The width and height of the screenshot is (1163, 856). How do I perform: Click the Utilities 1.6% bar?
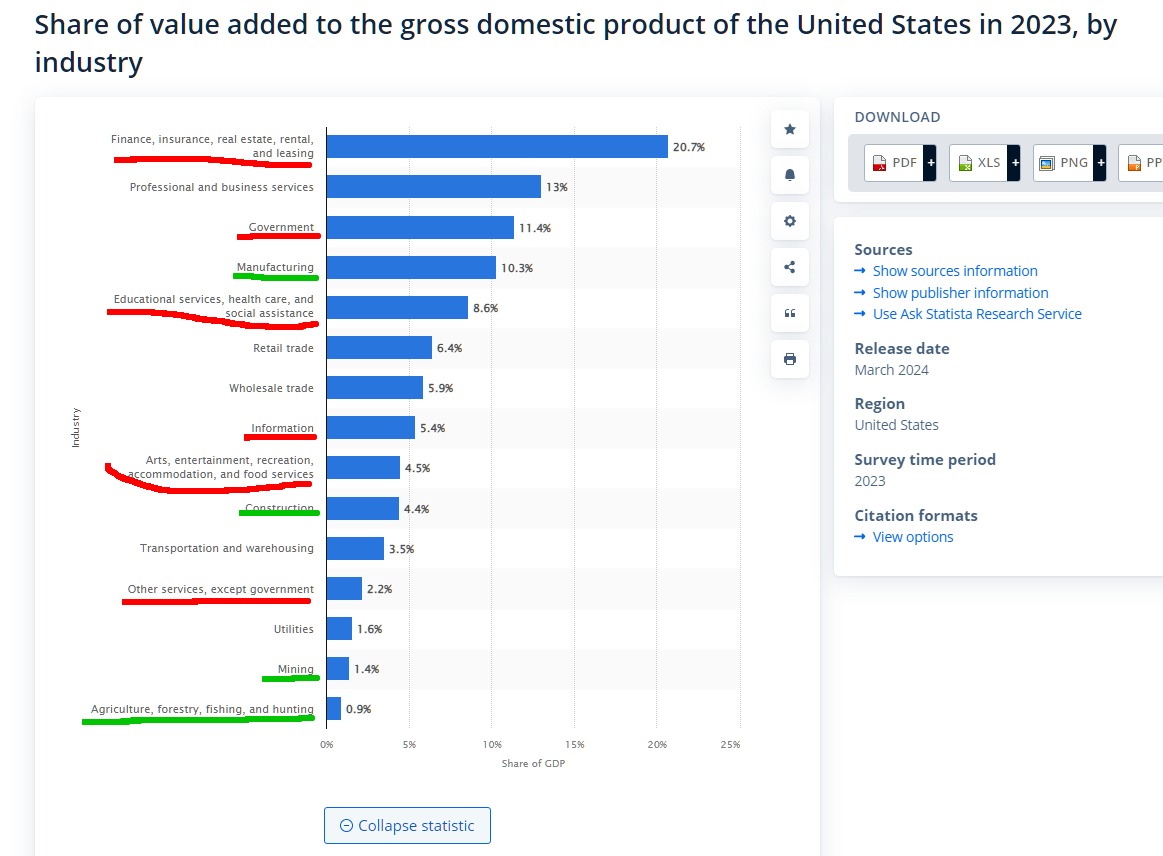click(x=340, y=629)
